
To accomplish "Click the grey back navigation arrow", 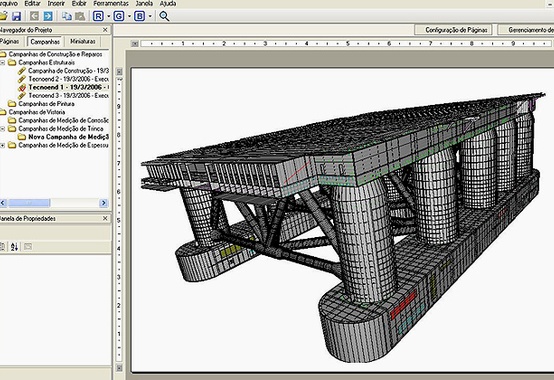I will click(34, 16).
